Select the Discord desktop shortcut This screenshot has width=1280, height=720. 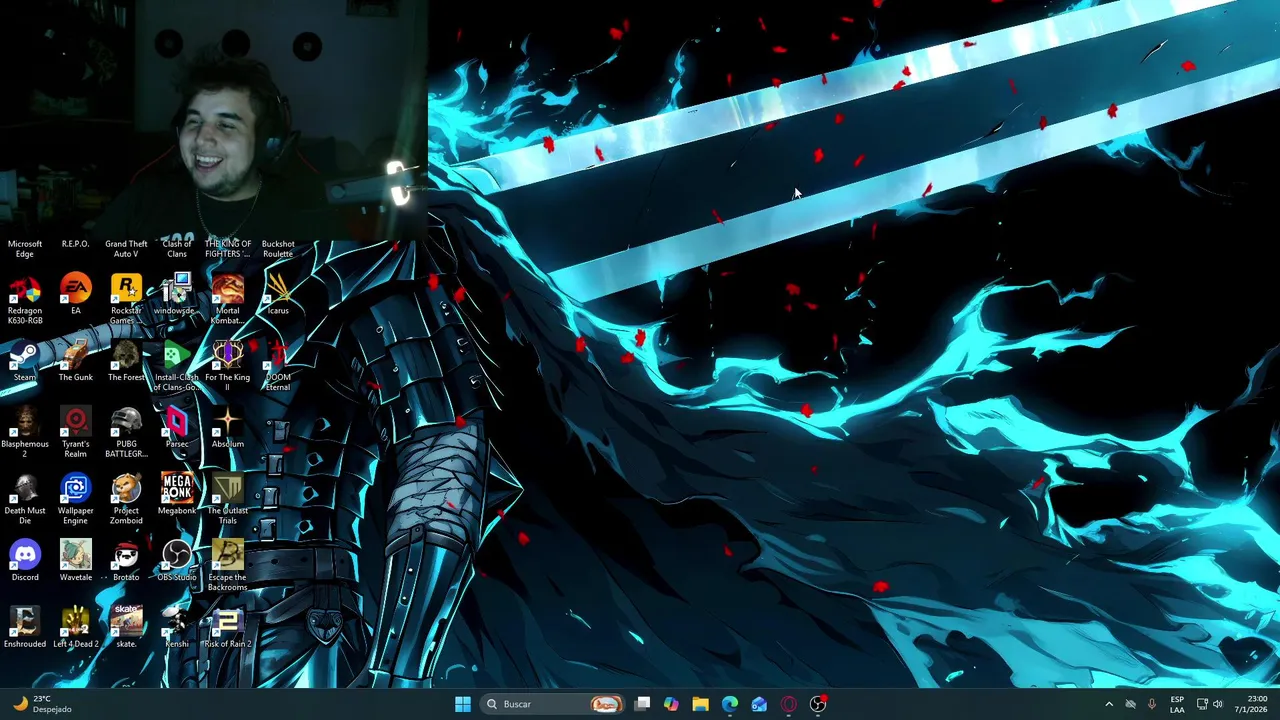25,556
